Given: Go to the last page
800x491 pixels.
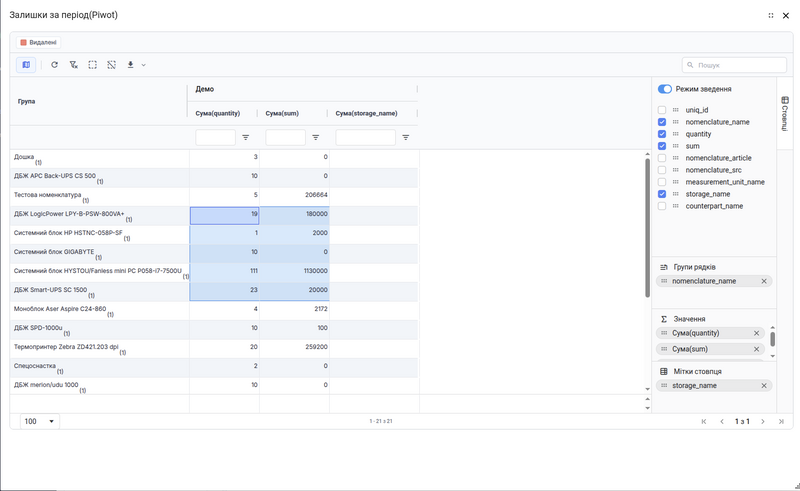Looking at the screenshot, I should [781, 422].
